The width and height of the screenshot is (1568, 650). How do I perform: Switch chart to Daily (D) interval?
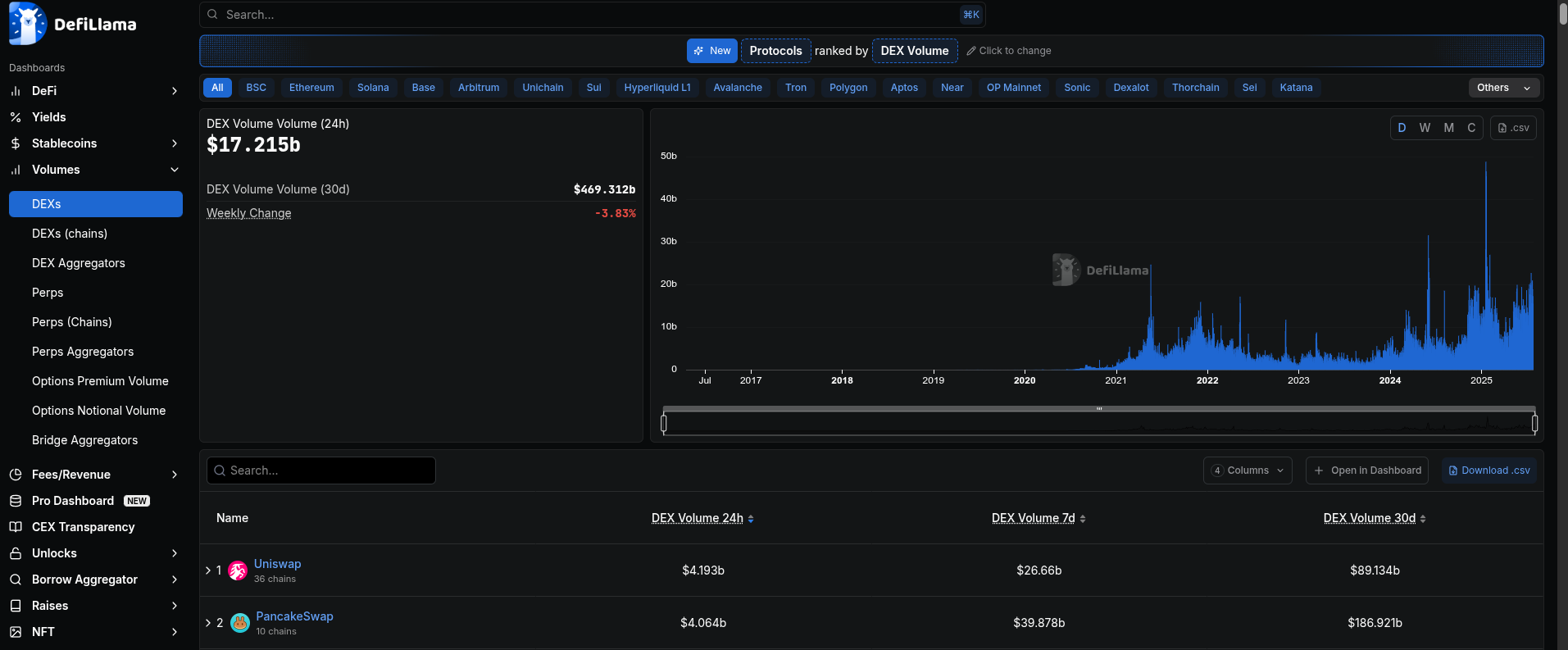pos(1402,128)
